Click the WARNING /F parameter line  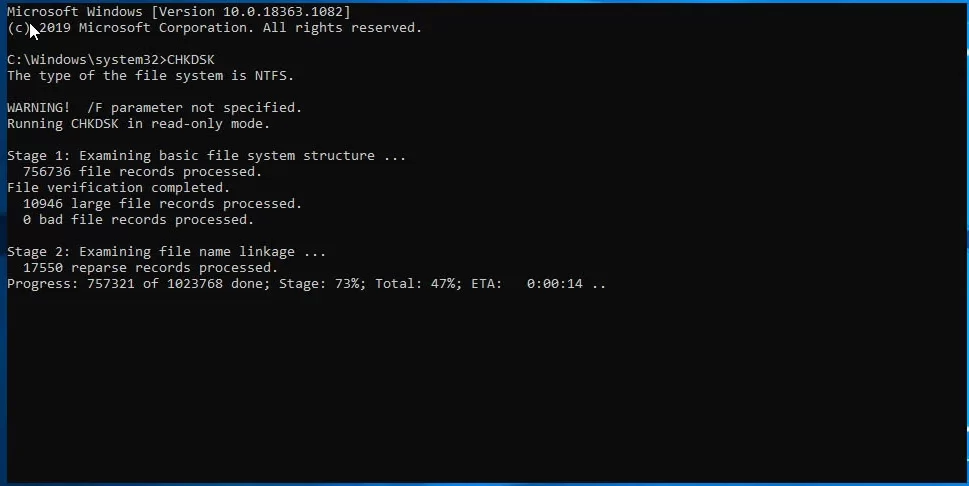point(154,108)
